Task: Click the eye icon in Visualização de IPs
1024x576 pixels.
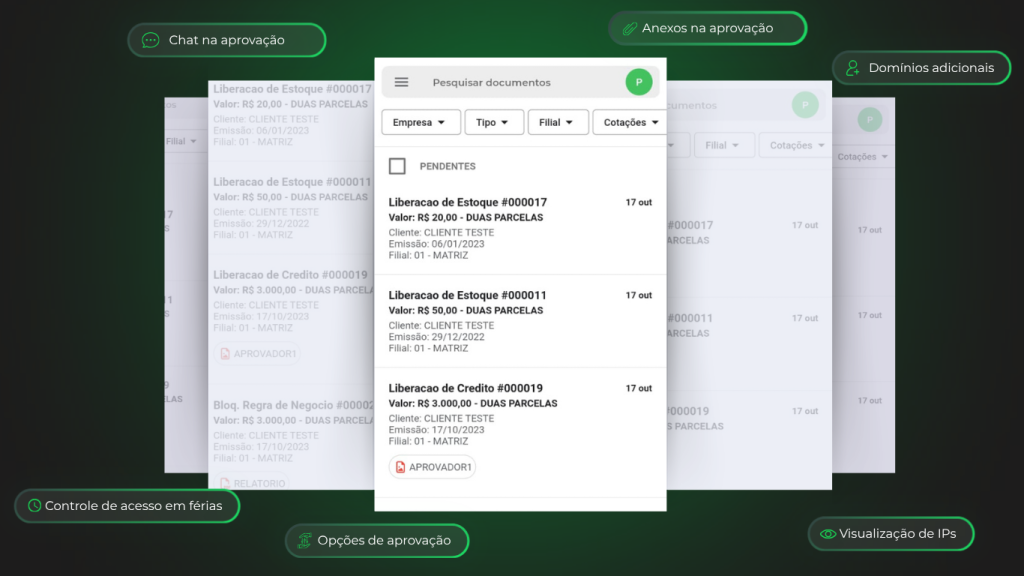Action: tap(827, 534)
